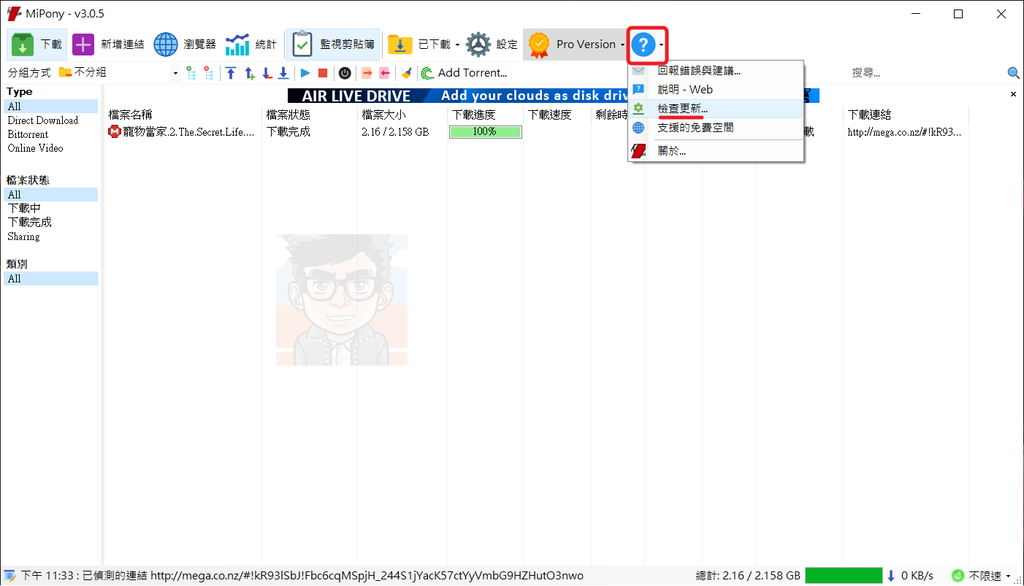1024x586 pixels.
Task: Filter by Bittorrent type
Action: point(28,134)
